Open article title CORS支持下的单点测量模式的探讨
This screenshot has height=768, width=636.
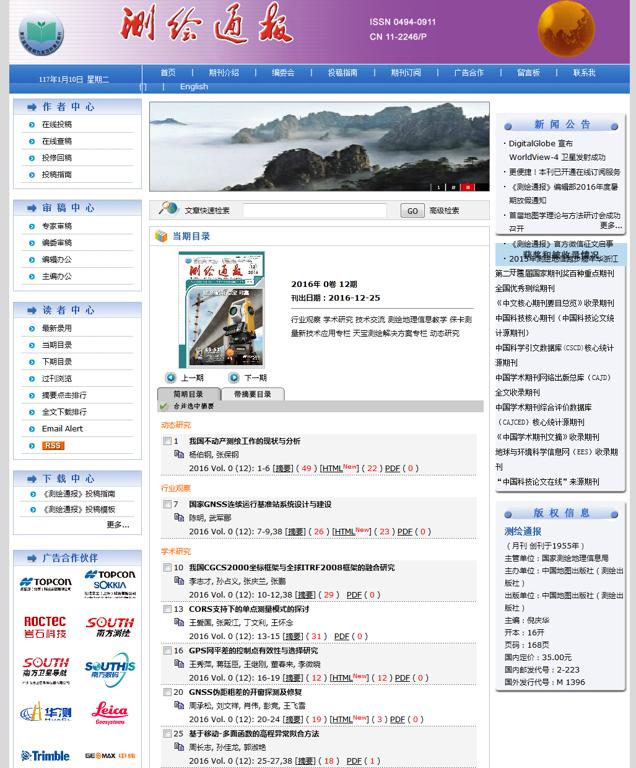point(248,609)
